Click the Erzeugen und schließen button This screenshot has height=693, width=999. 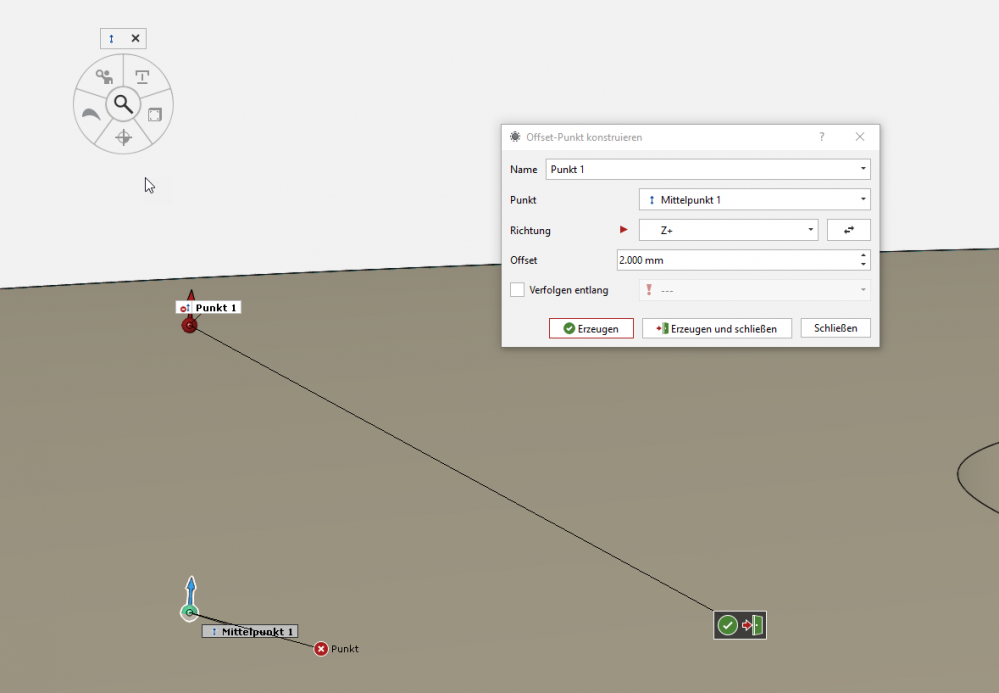point(717,328)
